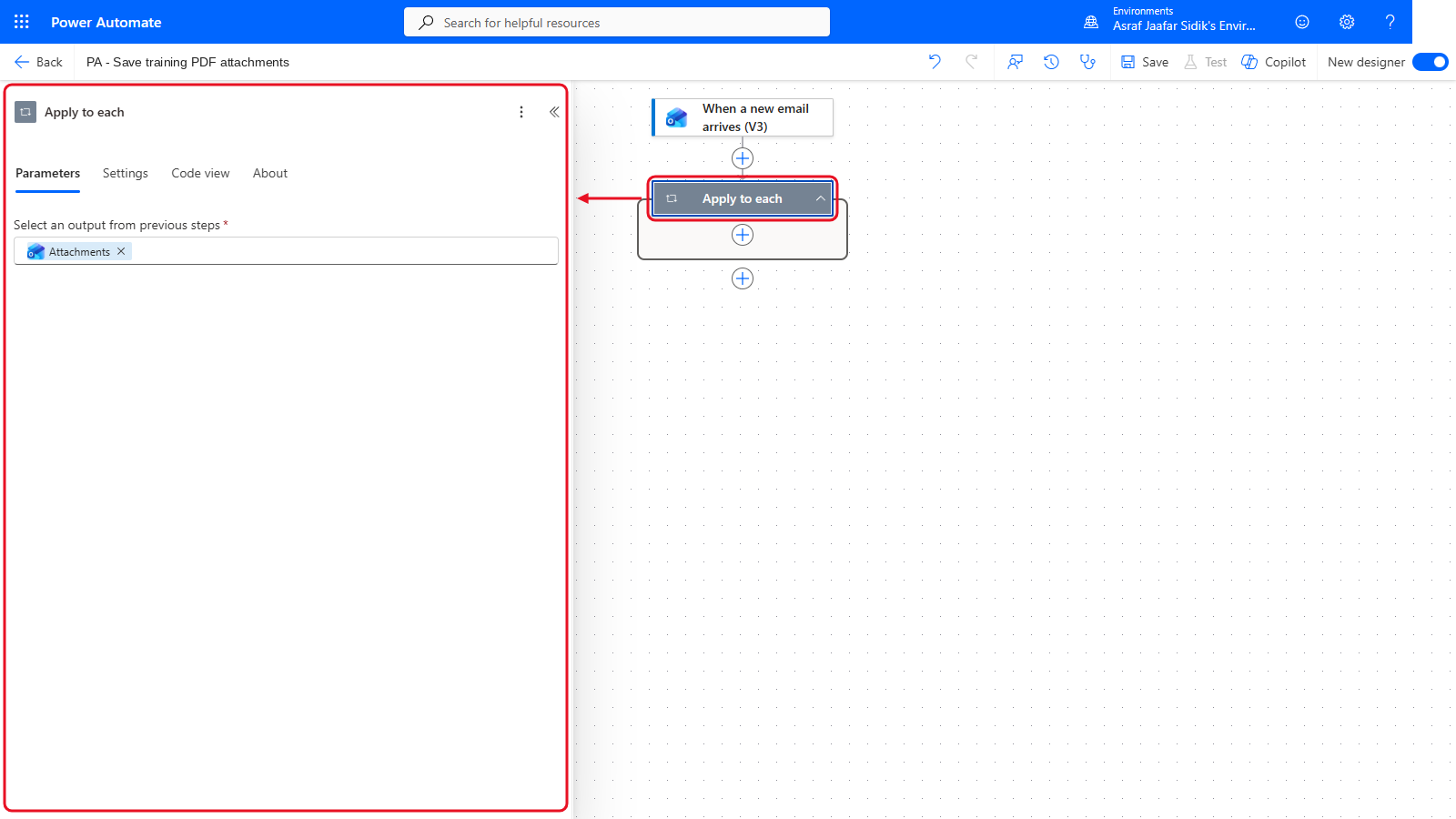
Task: Select the Apply to each card title
Action: coord(742,198)
